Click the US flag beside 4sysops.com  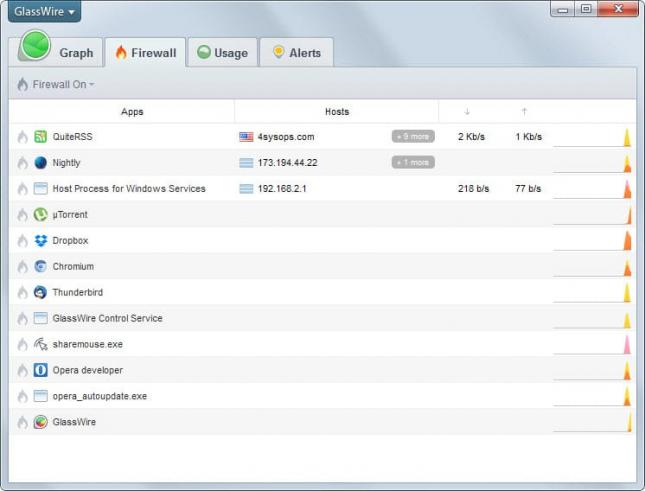246,137
